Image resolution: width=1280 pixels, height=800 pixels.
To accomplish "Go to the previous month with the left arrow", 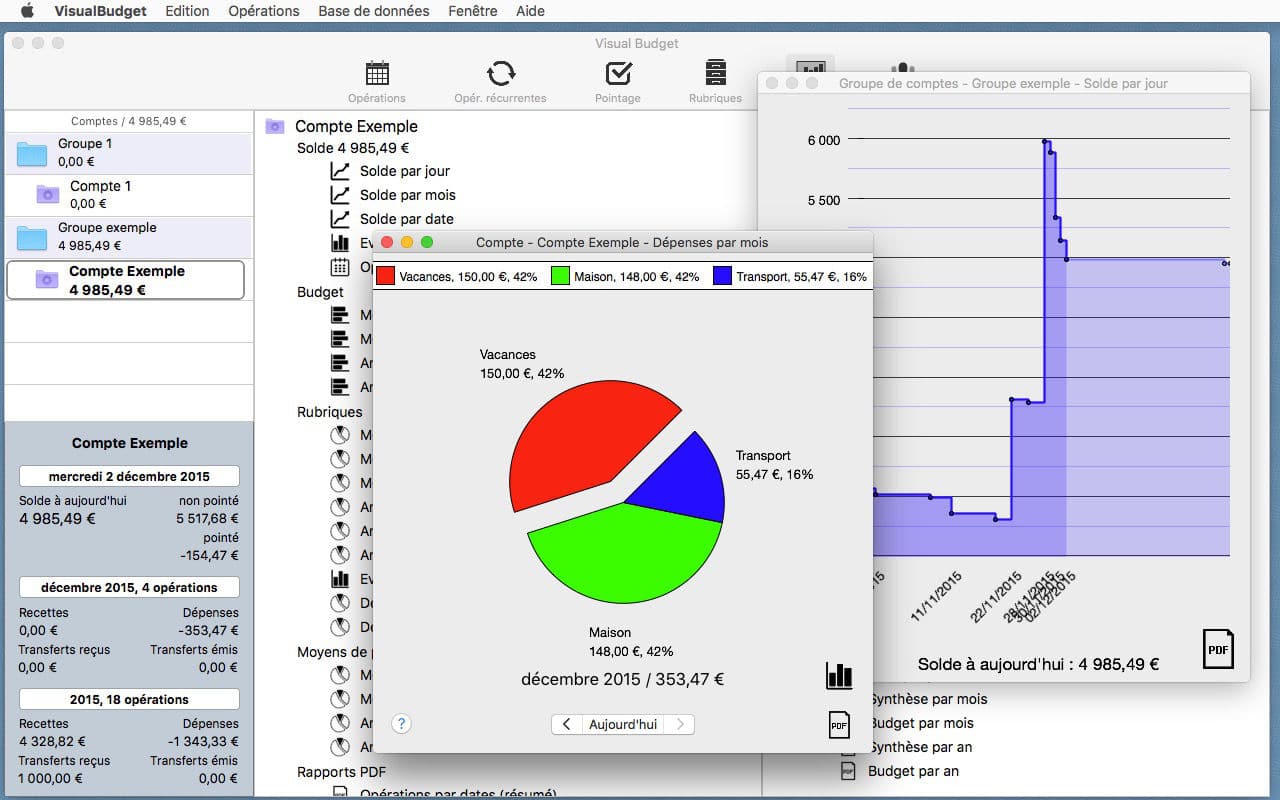I will click(x=566, y=724).
